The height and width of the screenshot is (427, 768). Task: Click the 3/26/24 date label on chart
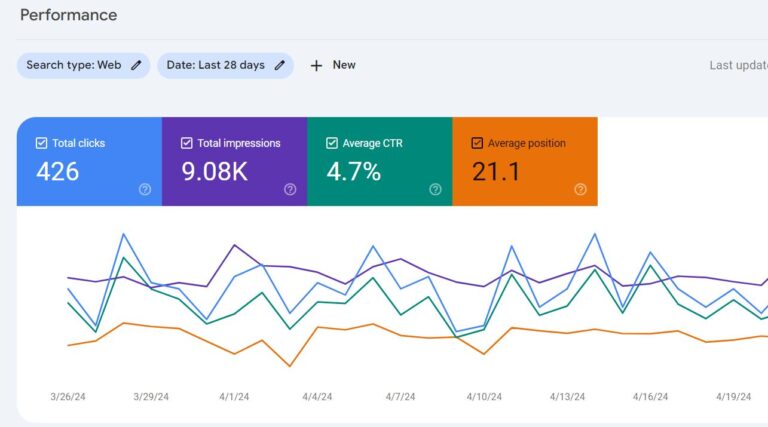tap(67, 397)
